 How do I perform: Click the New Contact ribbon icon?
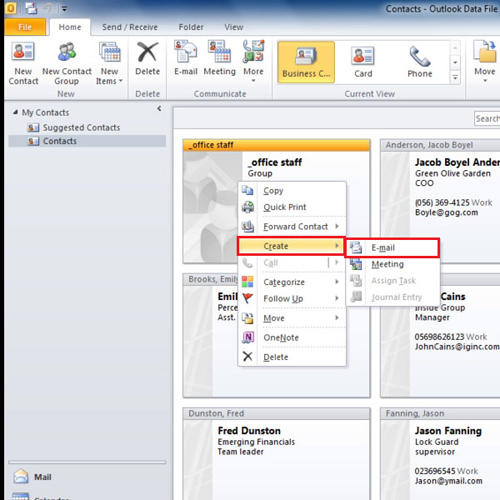23,63
